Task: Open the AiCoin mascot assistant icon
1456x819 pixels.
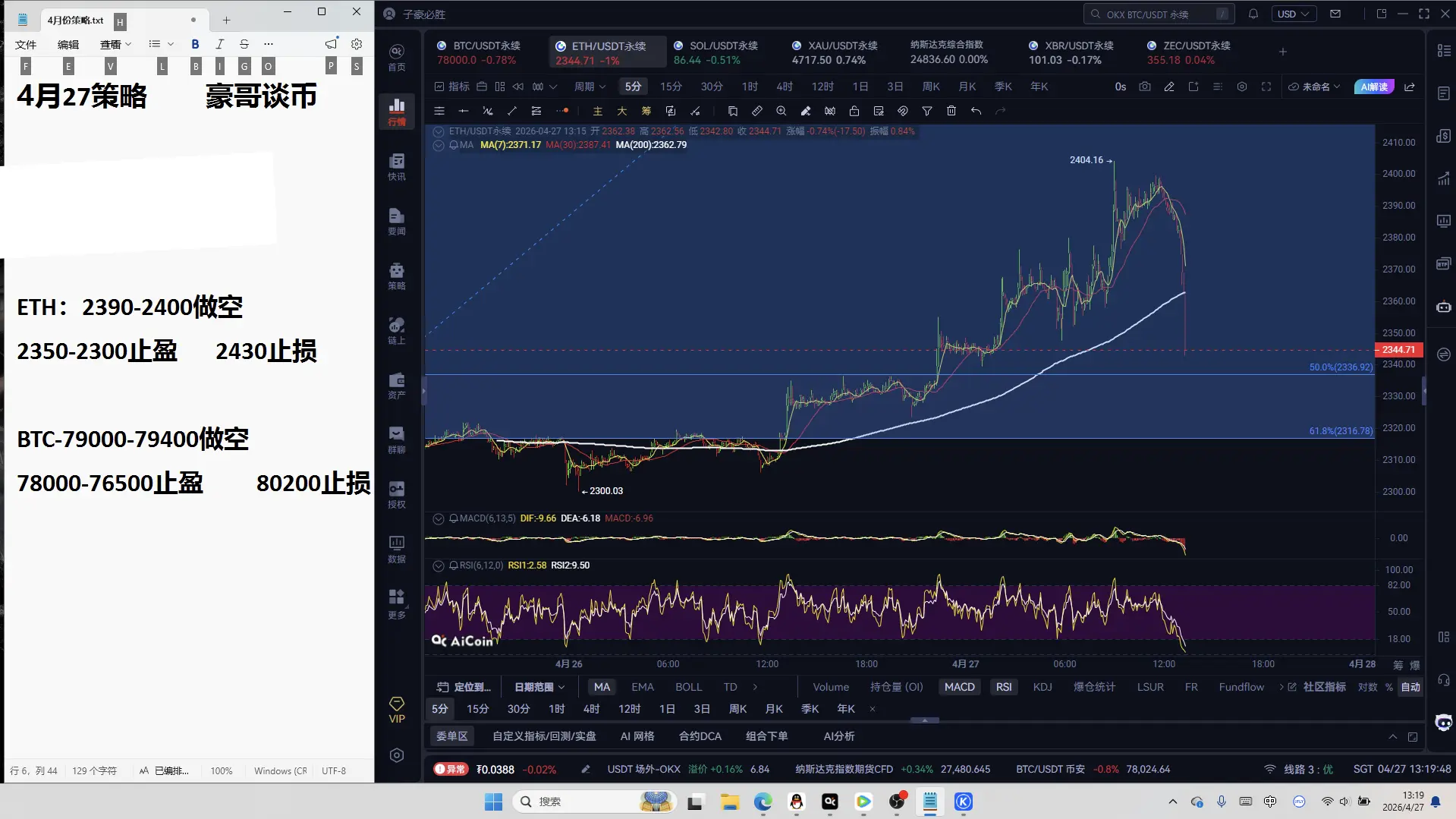Action: (x=1444, y=723)
